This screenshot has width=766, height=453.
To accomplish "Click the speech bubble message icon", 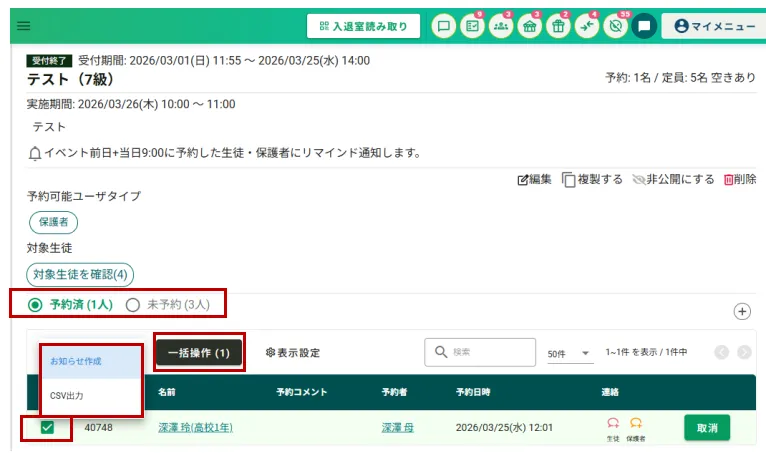I will point(443,26).
